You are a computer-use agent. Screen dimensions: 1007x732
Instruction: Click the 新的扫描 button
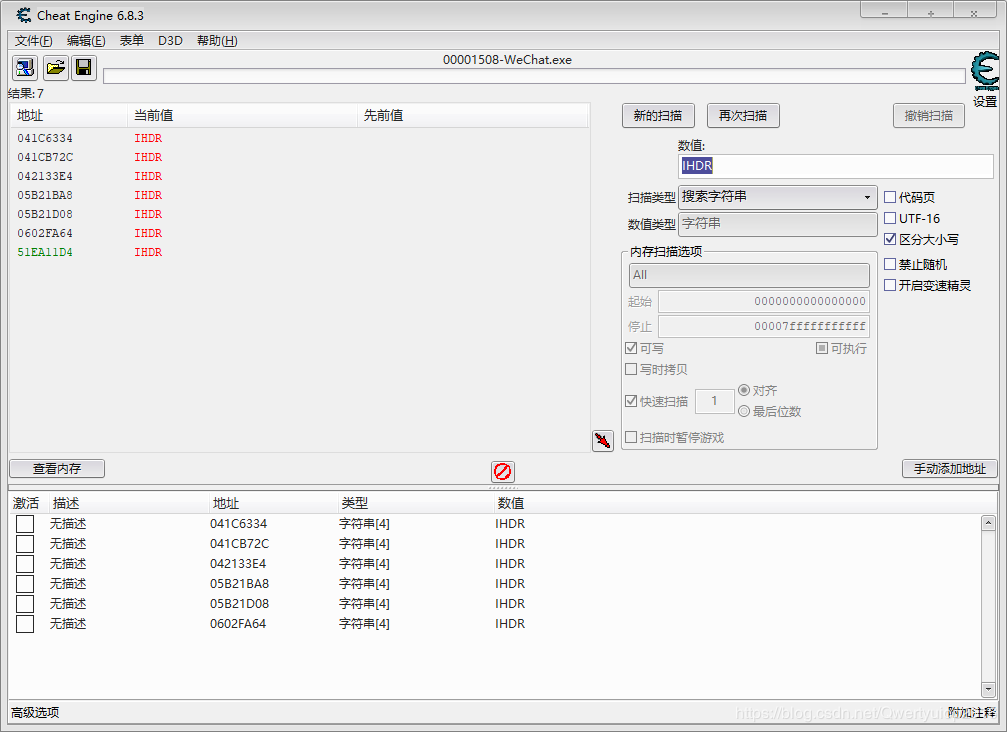[658, 116]
